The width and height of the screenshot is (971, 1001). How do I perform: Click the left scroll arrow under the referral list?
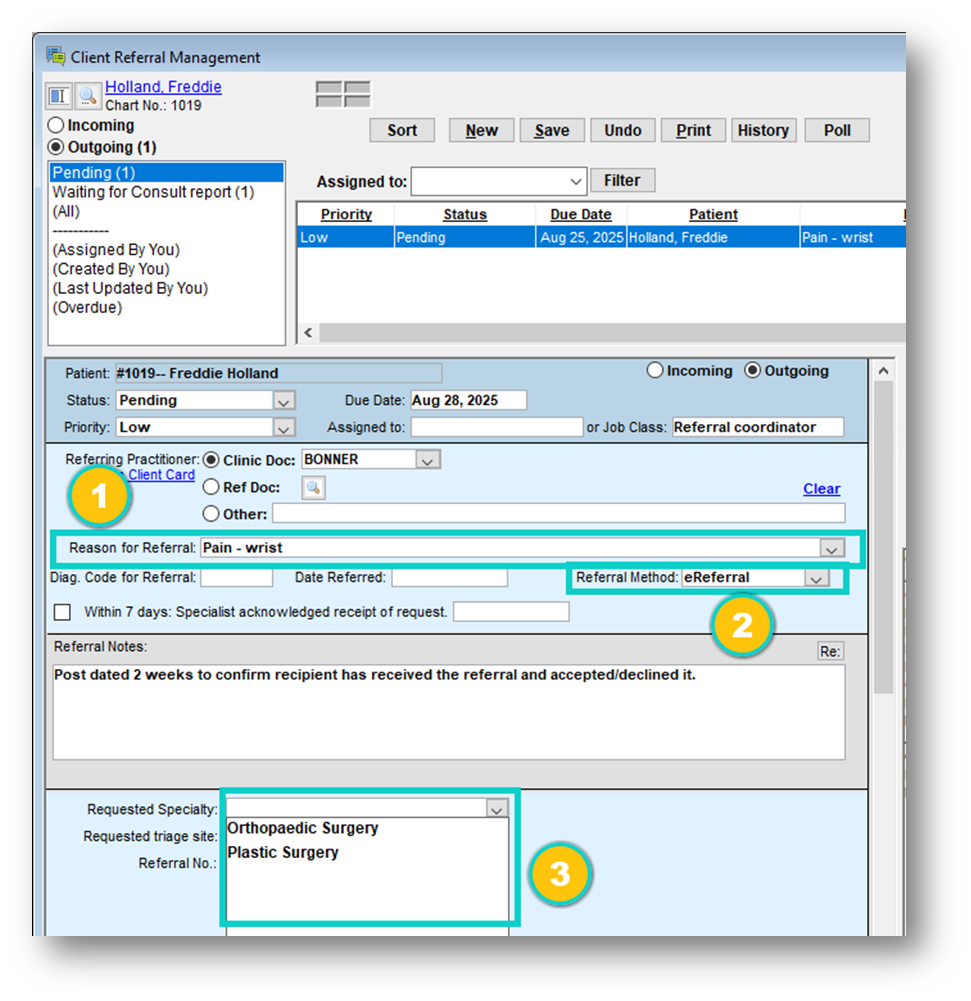308,333
